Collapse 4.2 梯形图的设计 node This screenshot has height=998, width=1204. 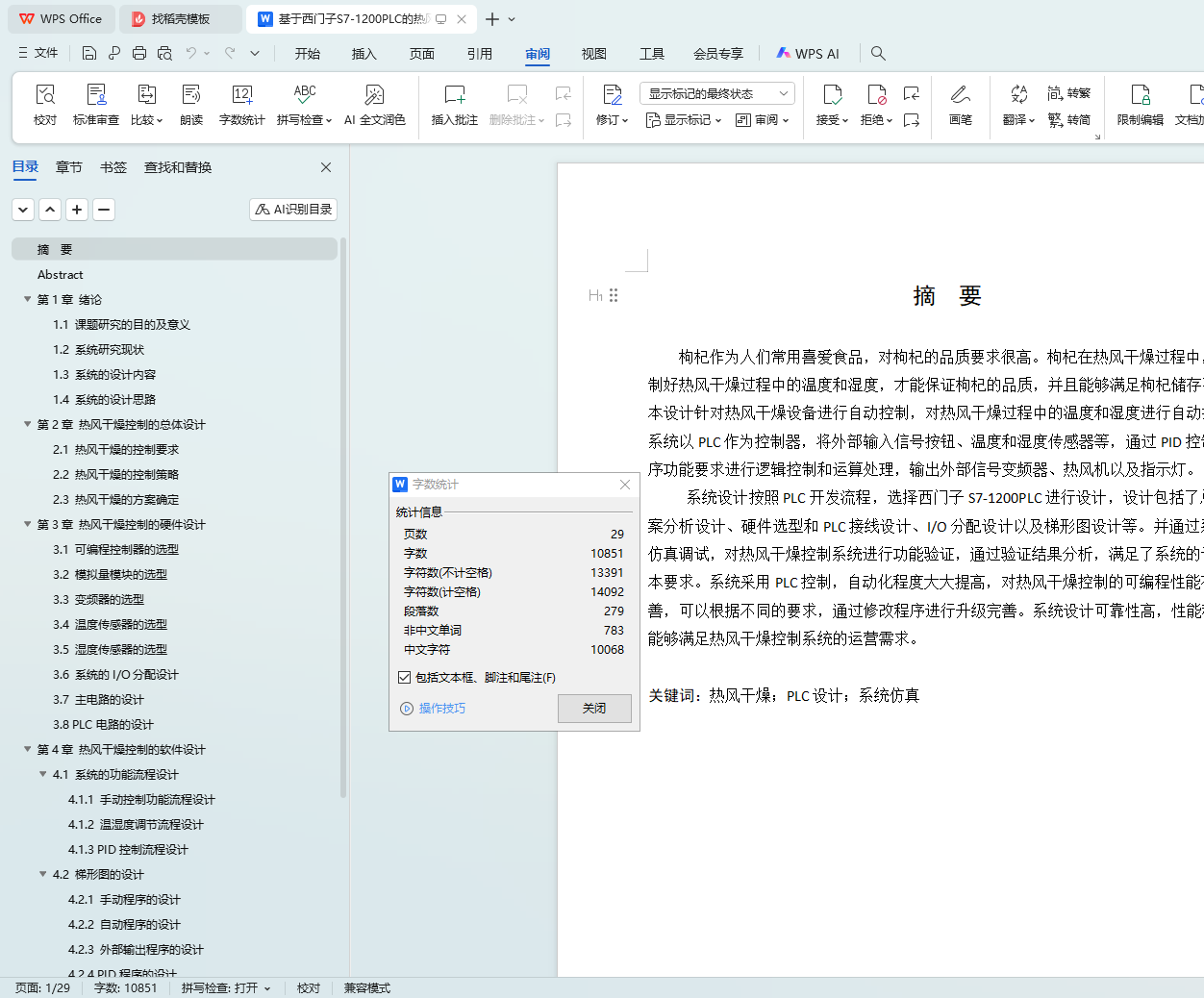[42, 874]
